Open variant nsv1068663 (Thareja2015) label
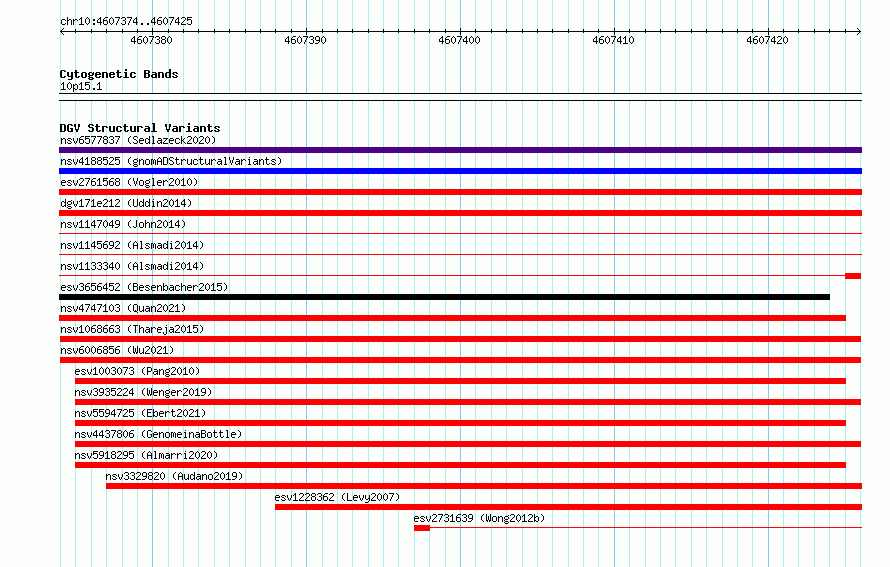The height and width of the screenshot is (567, 890). 132,329
